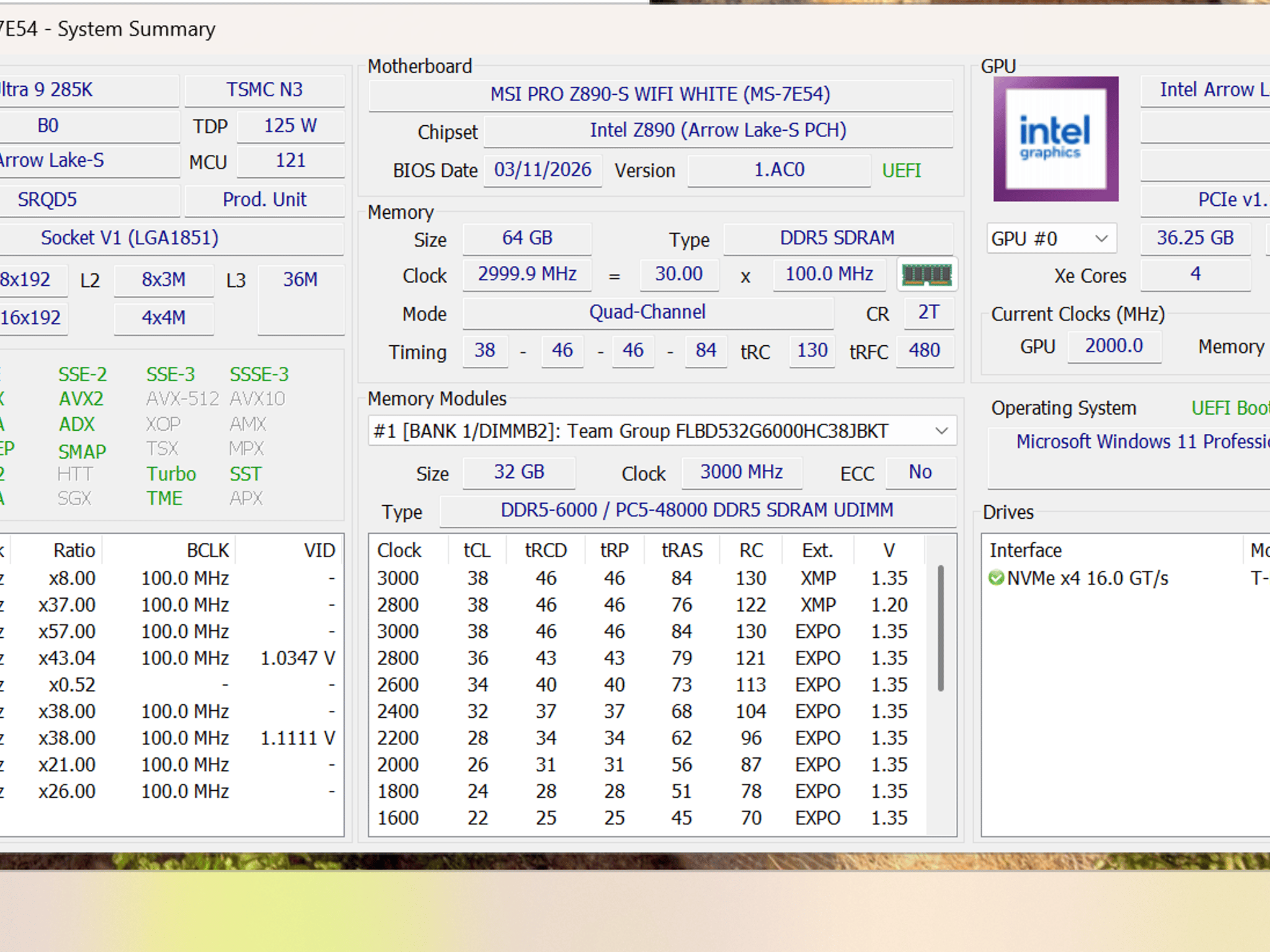Click the Prod. Unit field
This screenshot has width=1270, height=952.
[x=265, y=200]
